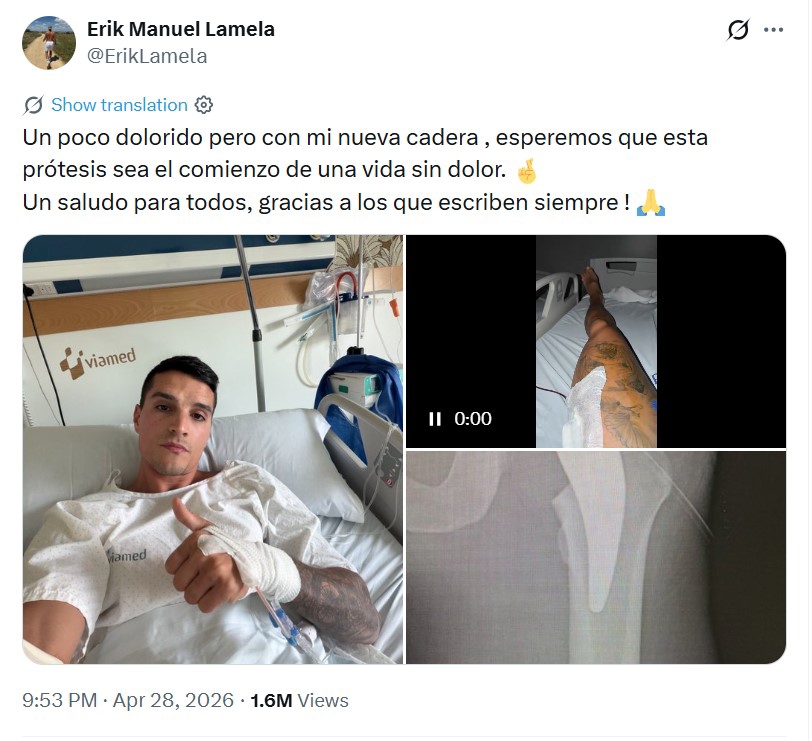This screenshot has height=741, width=812.
Task: Click the crossed fingers emoji in the tweet
Action: 527,171
